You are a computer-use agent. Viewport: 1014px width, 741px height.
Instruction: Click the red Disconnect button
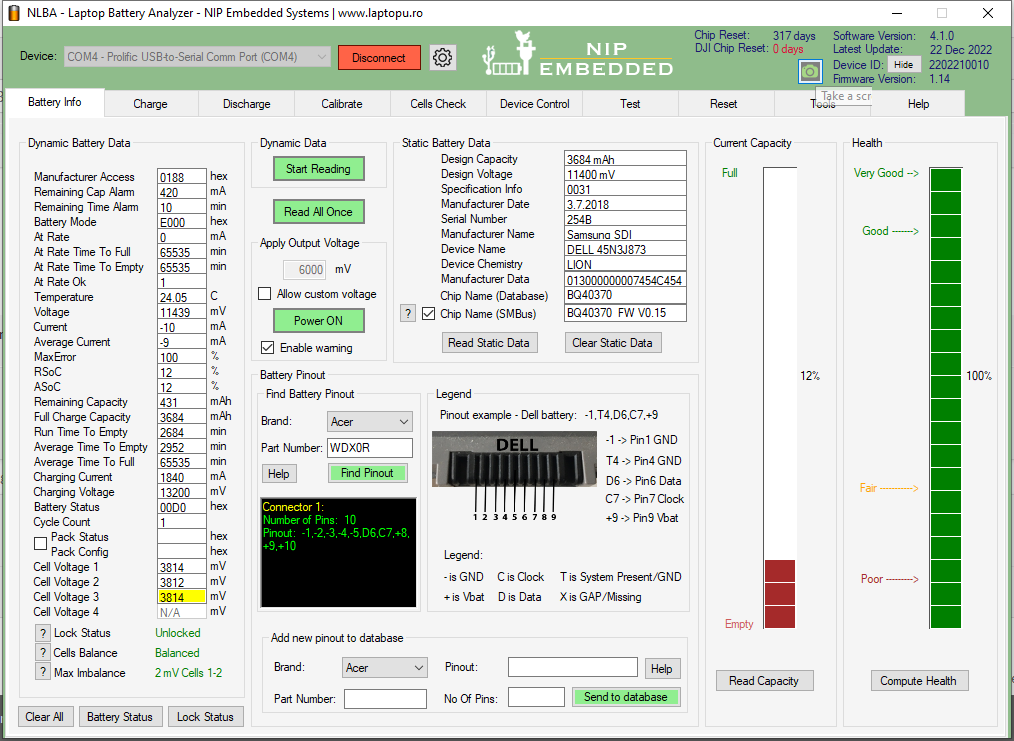[x=379, y=58]
